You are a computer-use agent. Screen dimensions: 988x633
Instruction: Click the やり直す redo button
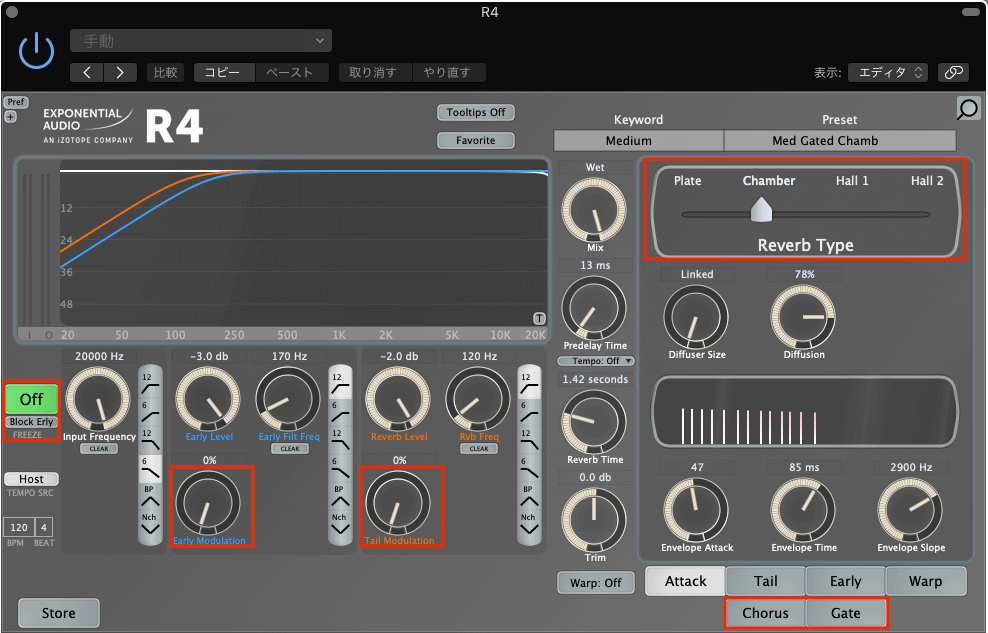448,72
